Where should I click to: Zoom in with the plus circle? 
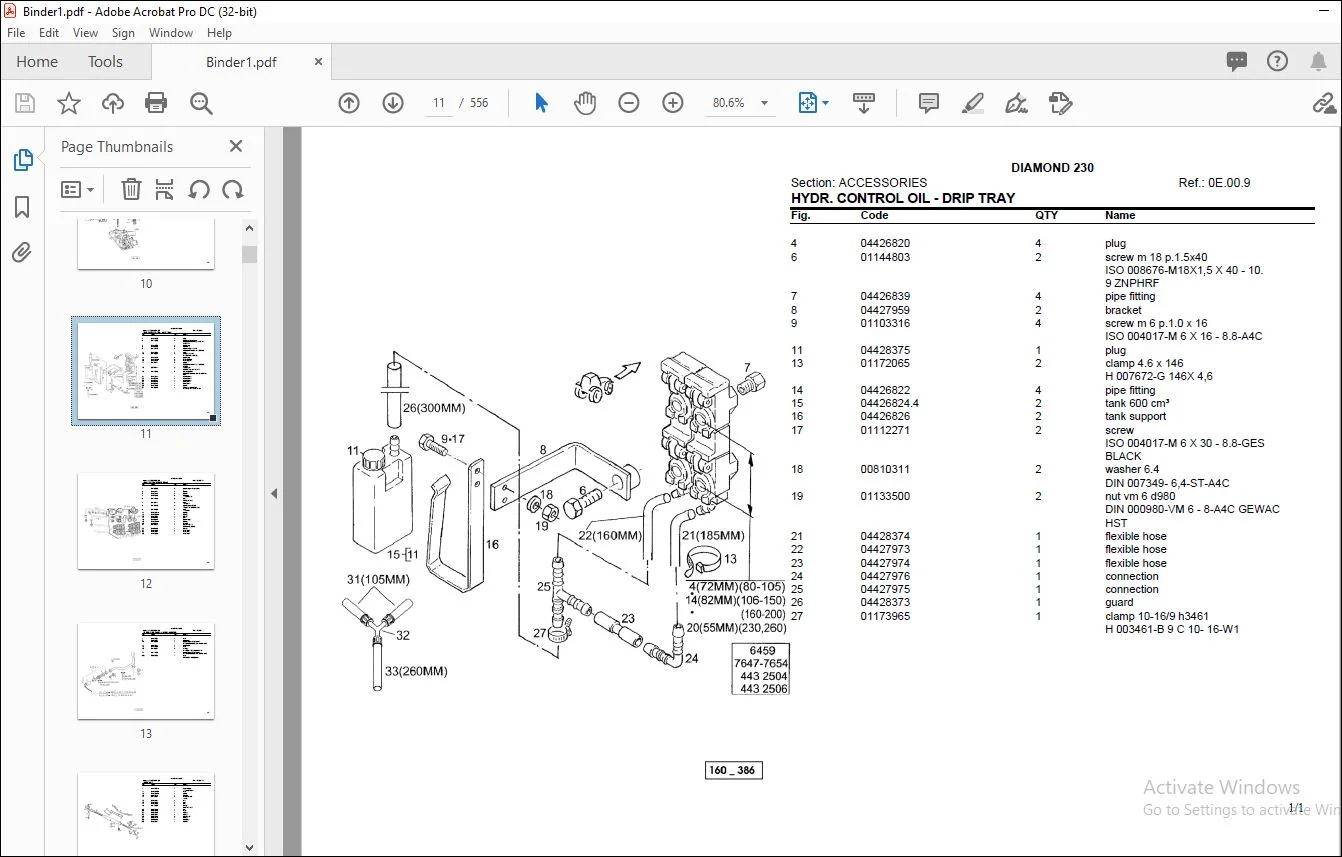click(x=673, y=103)
